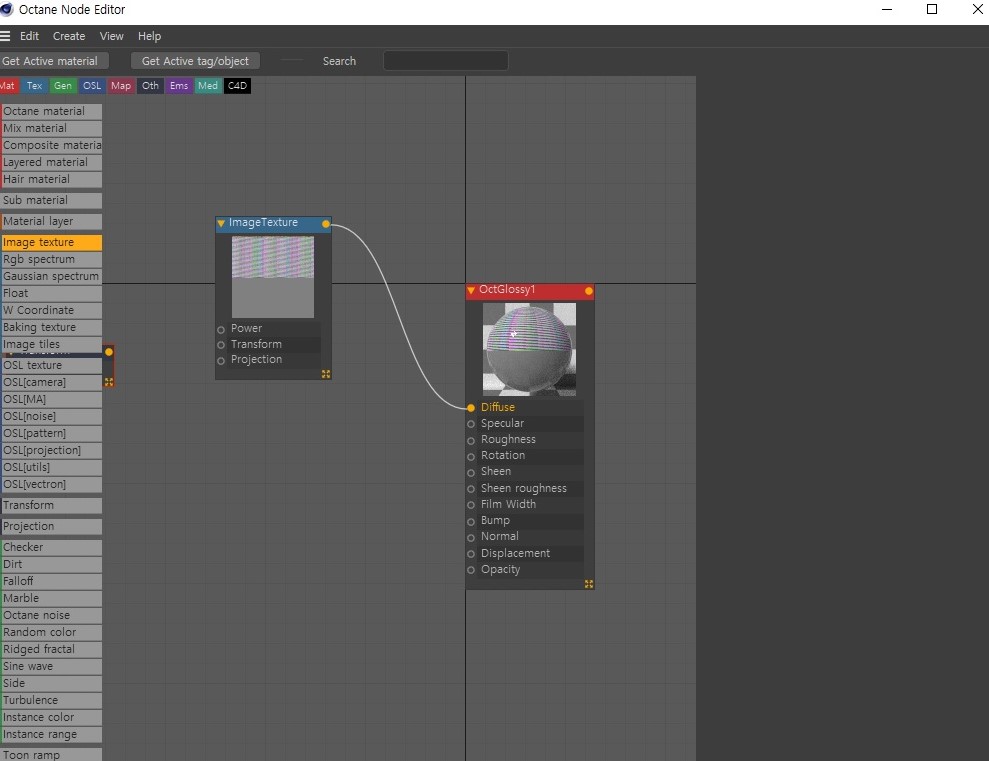Screen dimensions: 989x761
Task: Add a Baking texture node
Action: pos(51,328)
